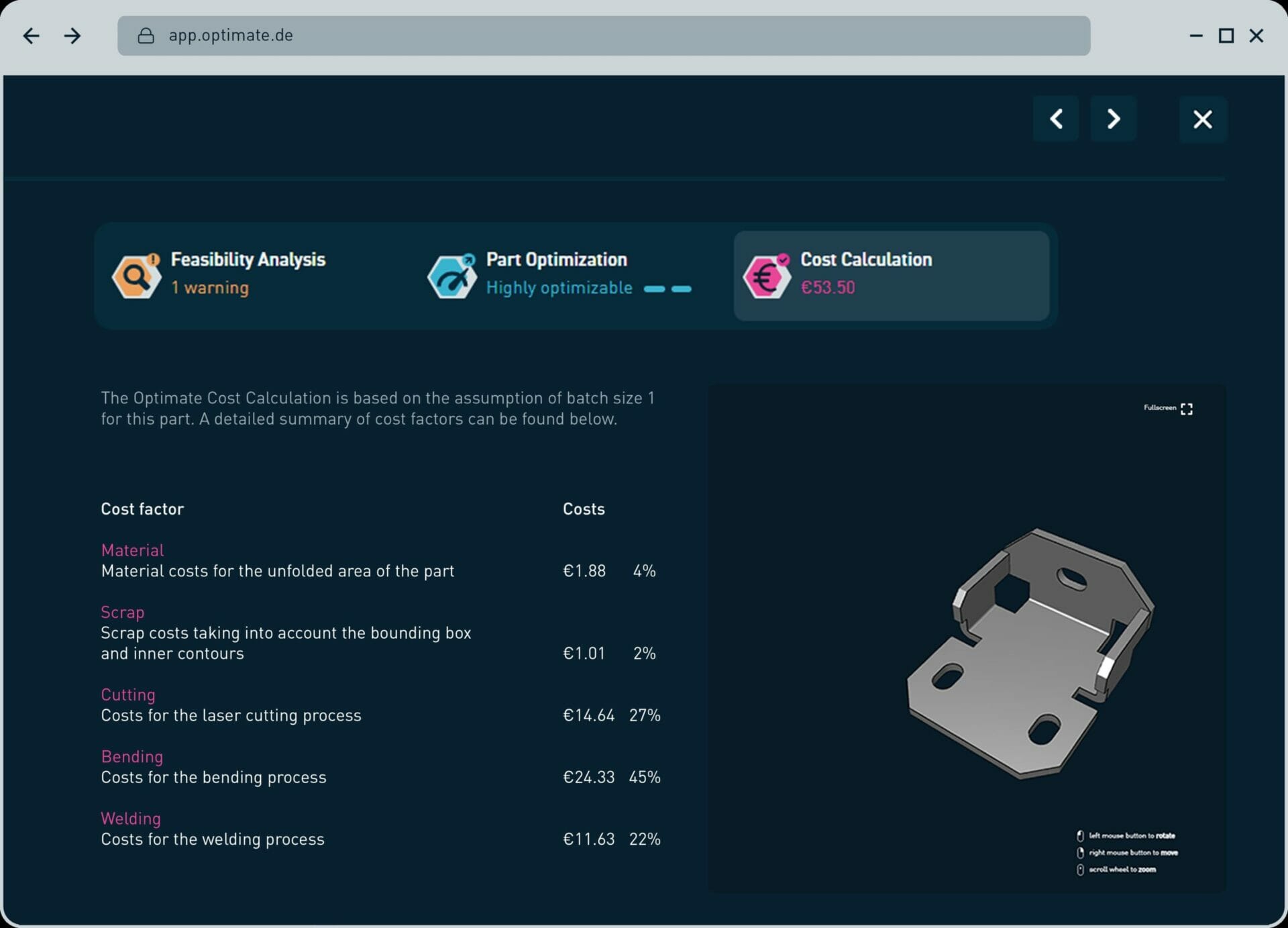Image resolution: width=1288 pixels, height=928 pixels.
Task: Open the Part Optimization tab
Action: click(x=556, y=260)
